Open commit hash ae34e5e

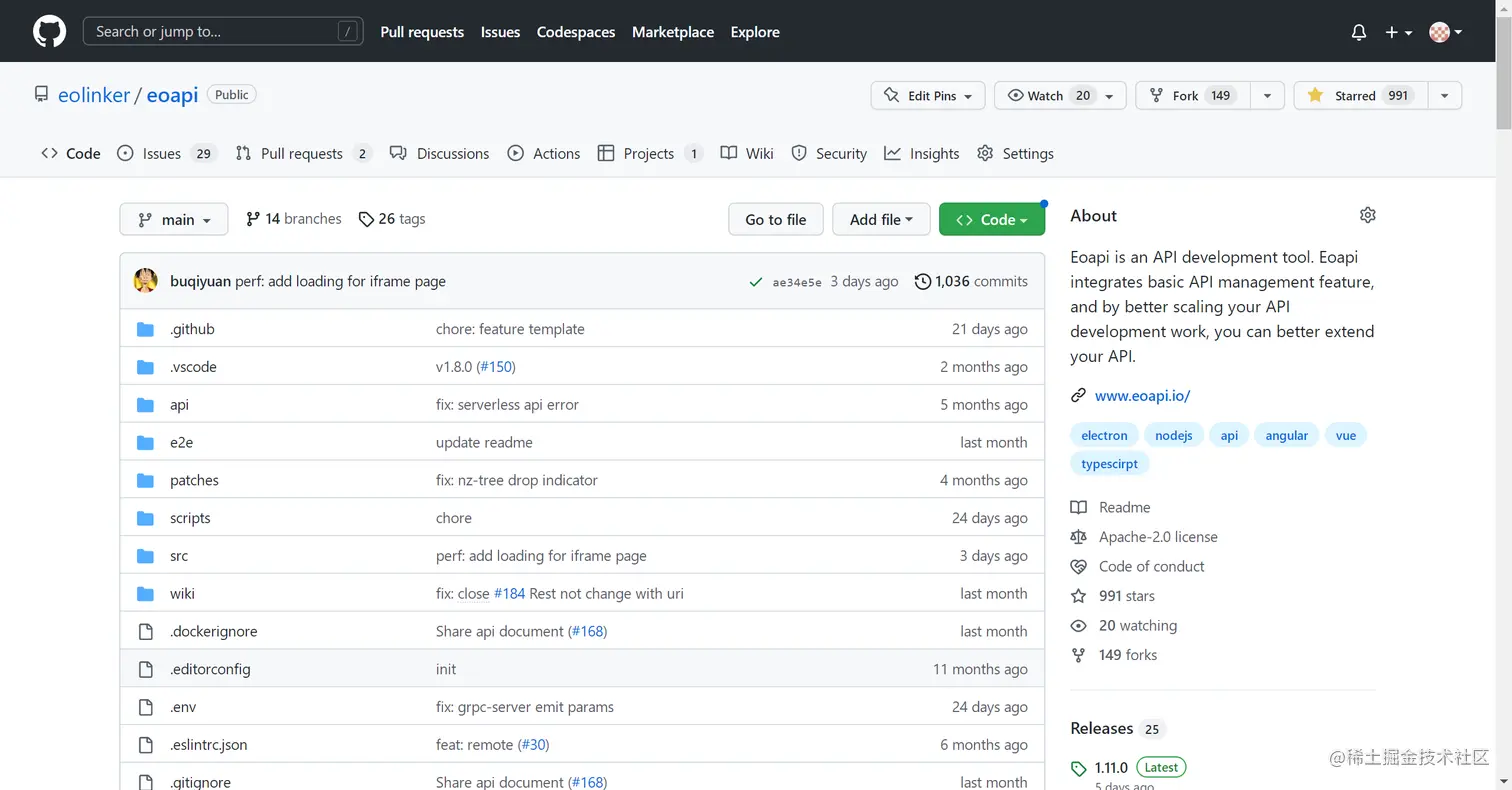pyautogui.click(x=797, y=282)
